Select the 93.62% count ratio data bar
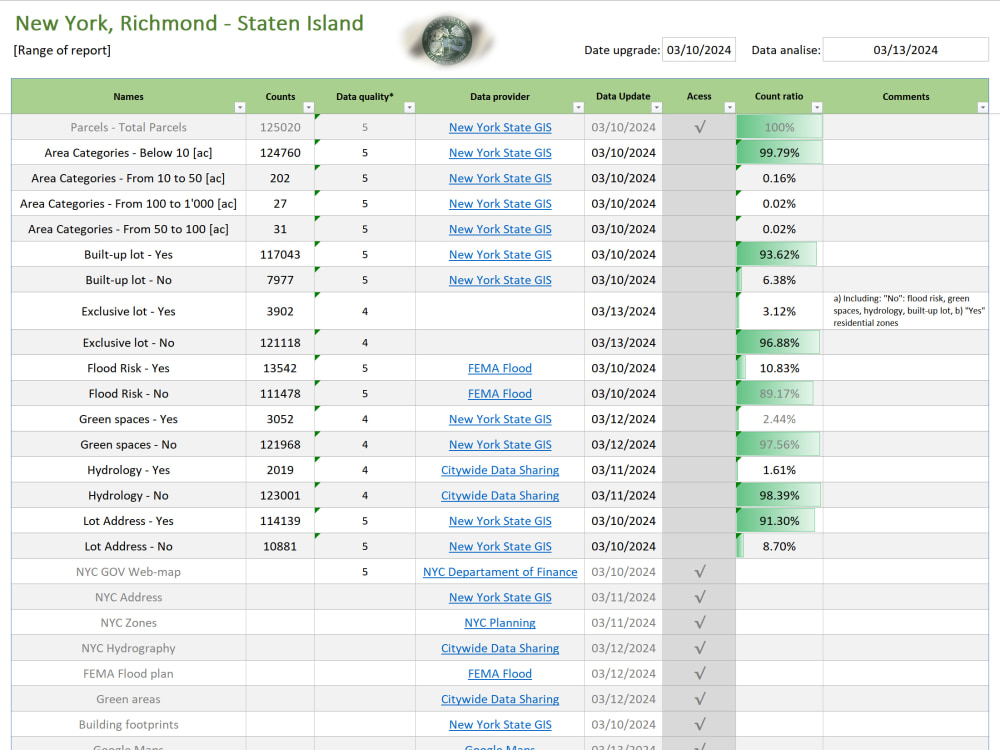1000x750 pixels. coord(779,254)
